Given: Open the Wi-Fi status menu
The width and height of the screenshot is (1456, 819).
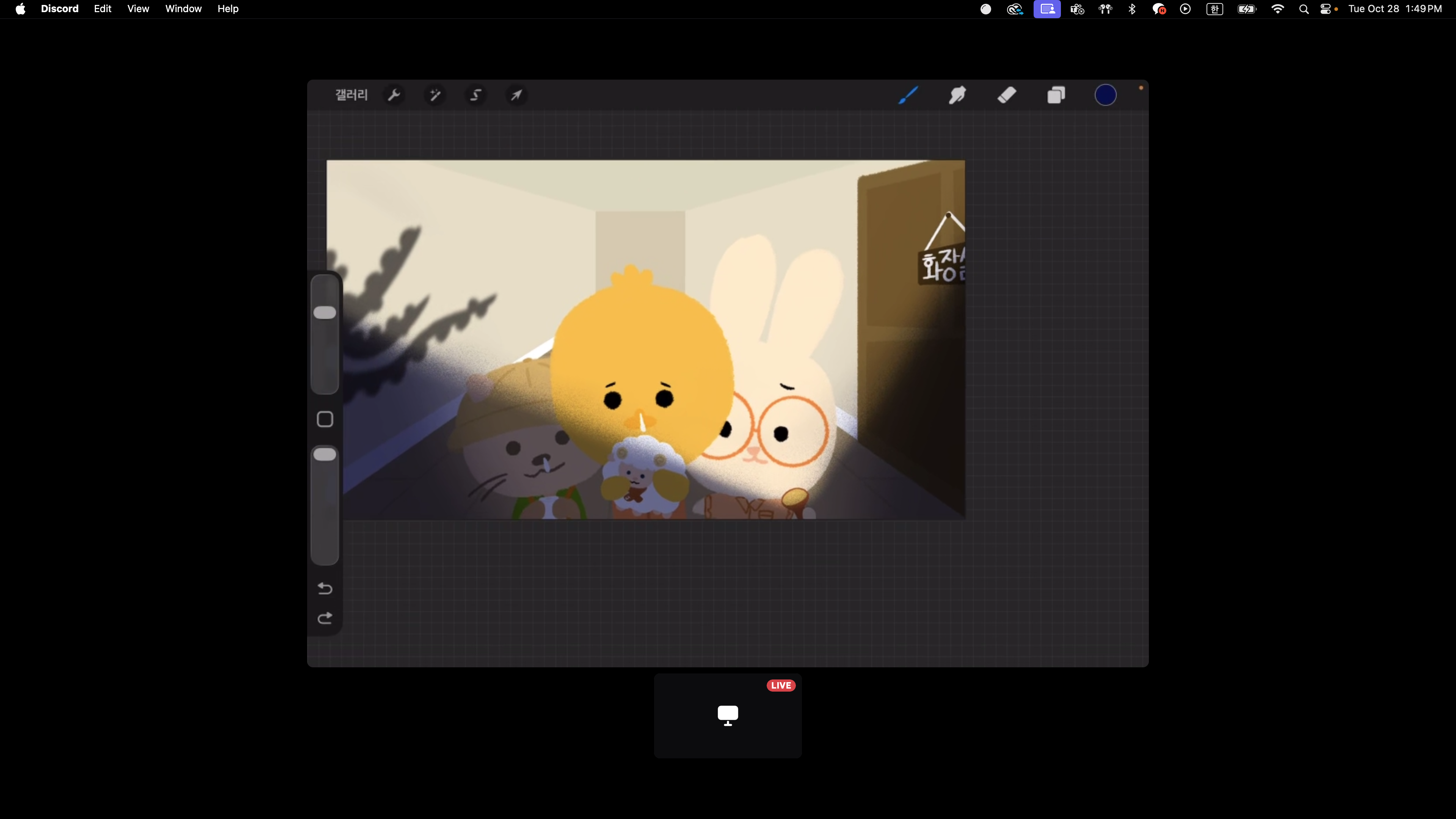Looking at the screenshot, I should [1277, 8].
